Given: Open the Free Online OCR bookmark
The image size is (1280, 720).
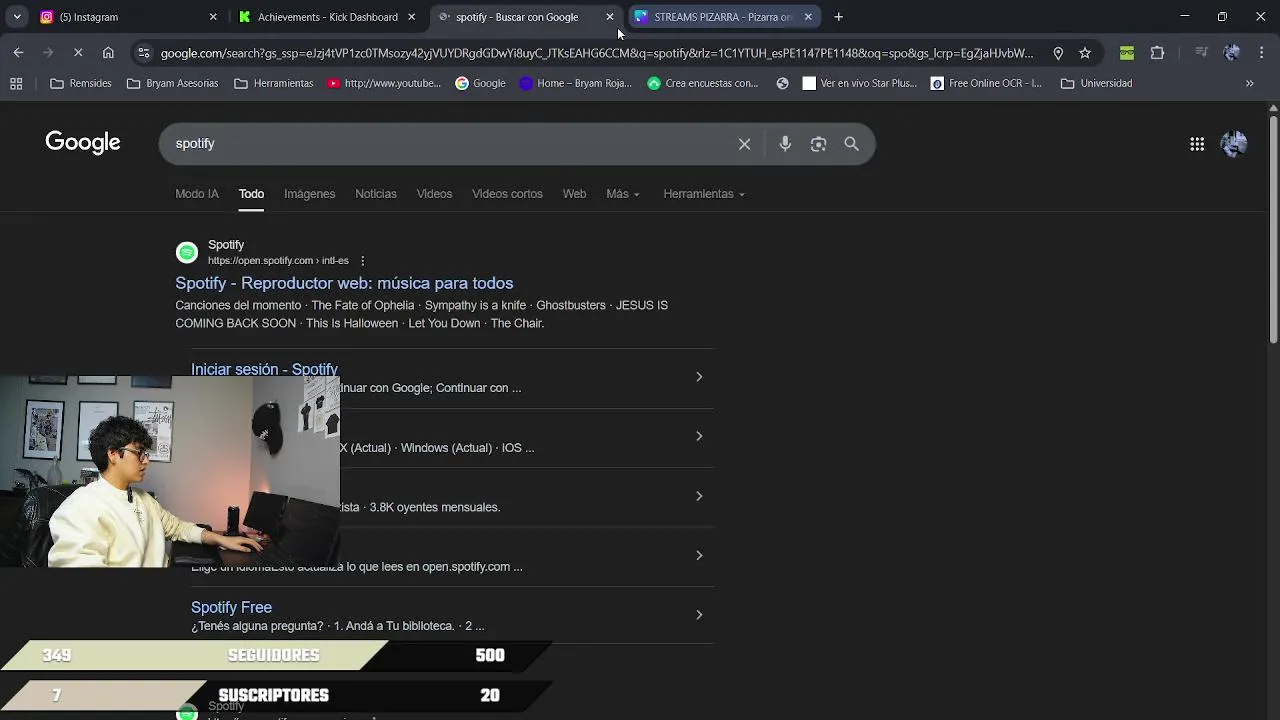Looking at the screenshot, I should (986, 83).
